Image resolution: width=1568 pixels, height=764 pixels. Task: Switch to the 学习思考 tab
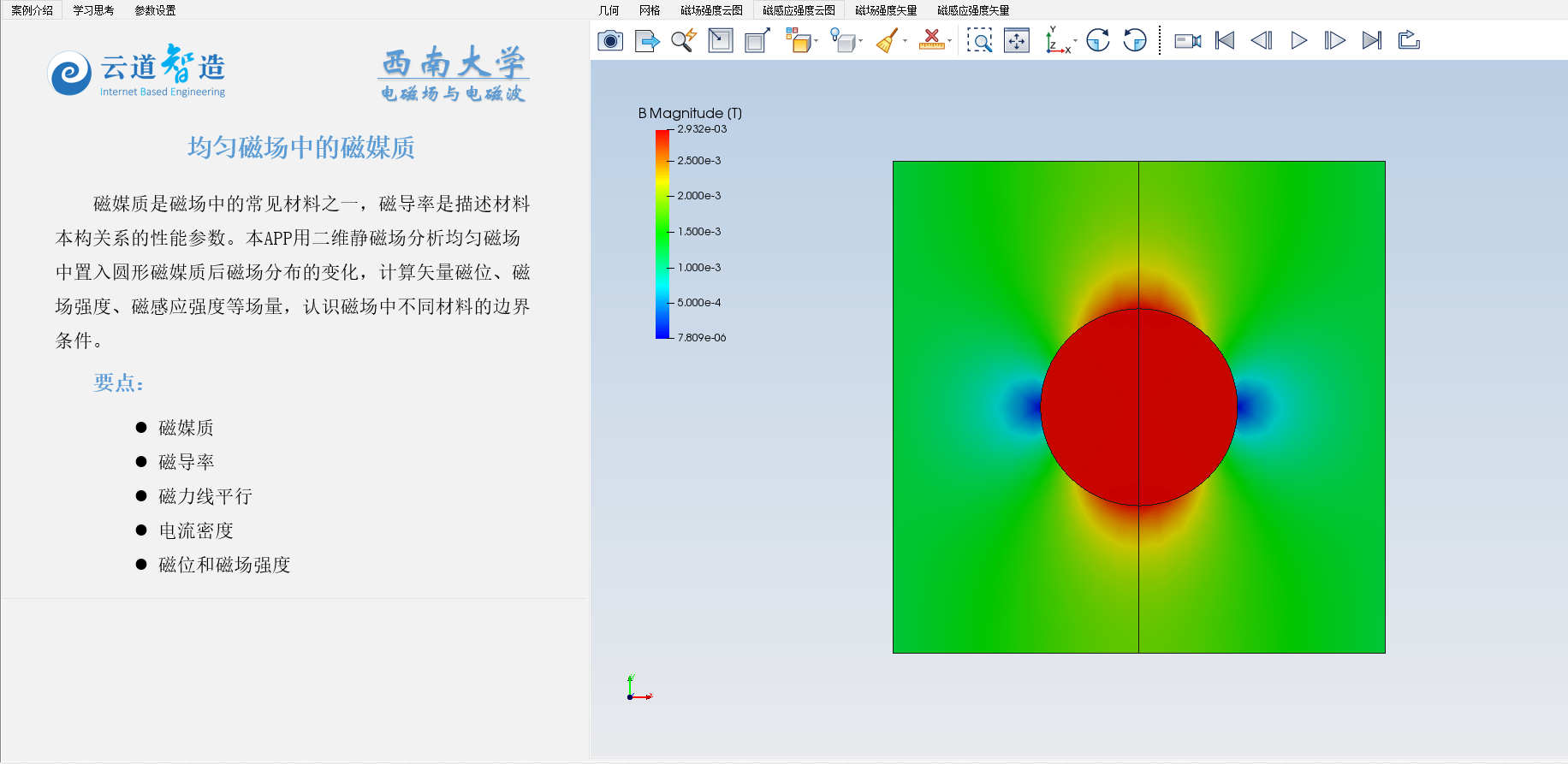[x=93, y=10]
